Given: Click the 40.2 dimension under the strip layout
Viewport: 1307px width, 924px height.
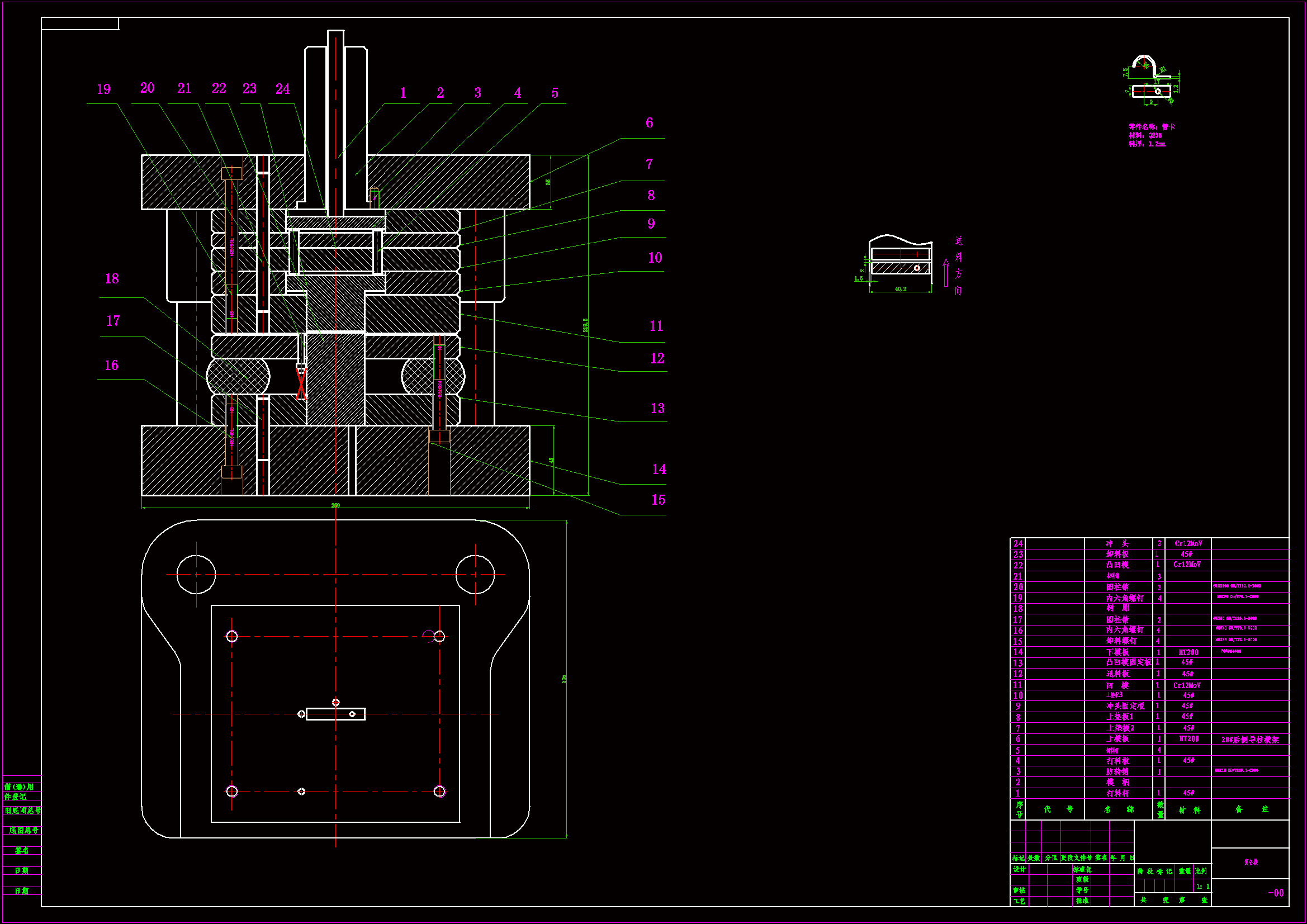Looking at the screenshot, I should pos(900,289).
